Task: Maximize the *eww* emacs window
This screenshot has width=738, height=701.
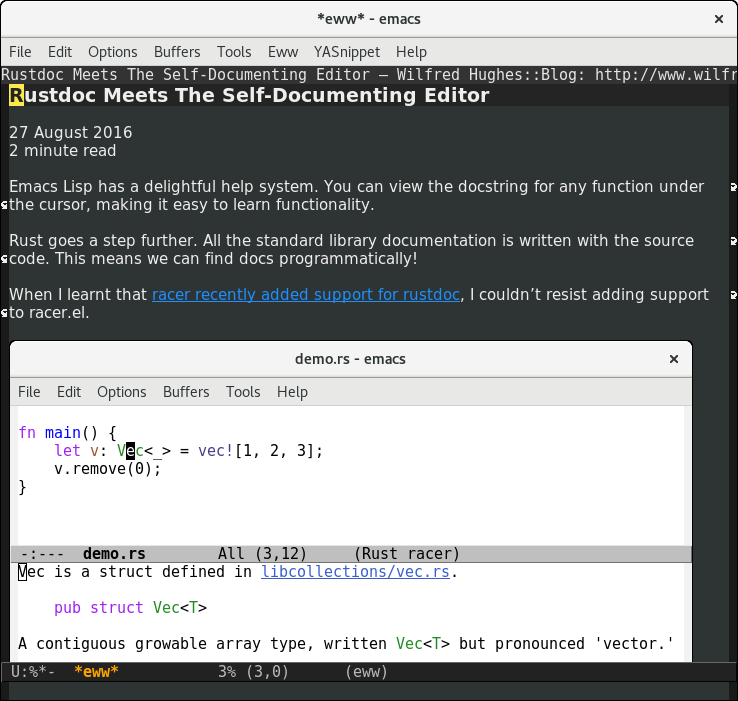Action: 689,18
